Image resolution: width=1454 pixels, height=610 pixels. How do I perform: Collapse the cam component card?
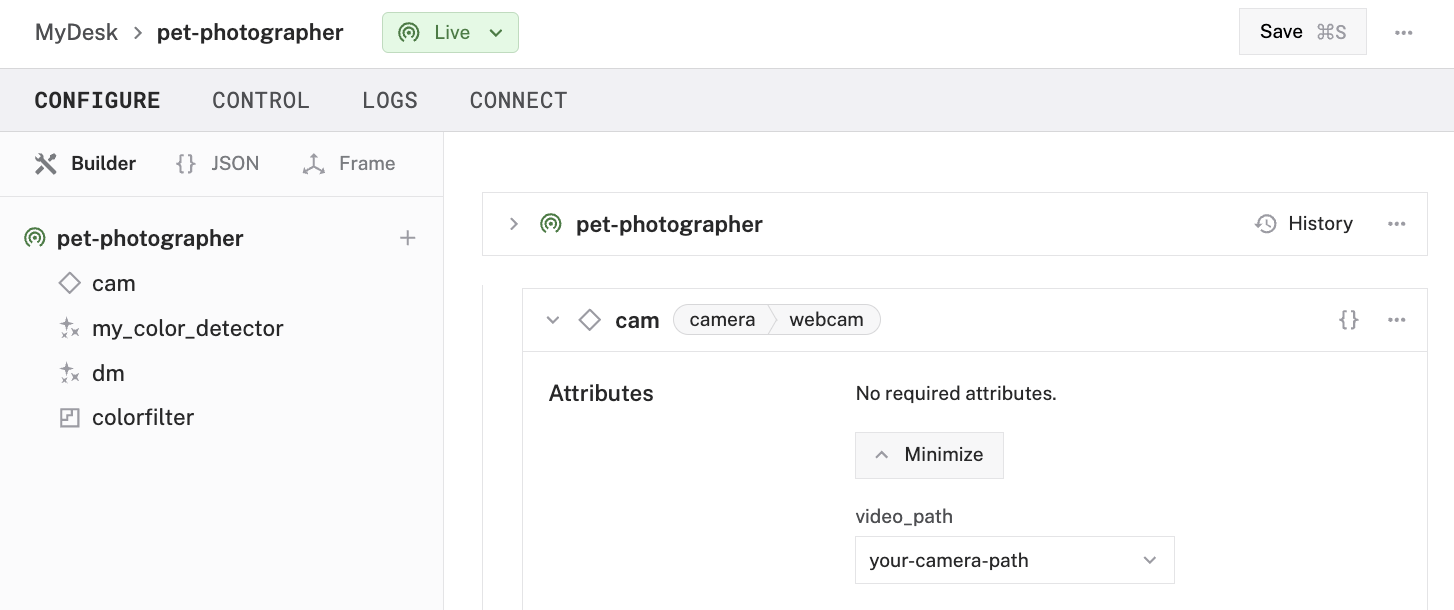(x=553, y=320)
